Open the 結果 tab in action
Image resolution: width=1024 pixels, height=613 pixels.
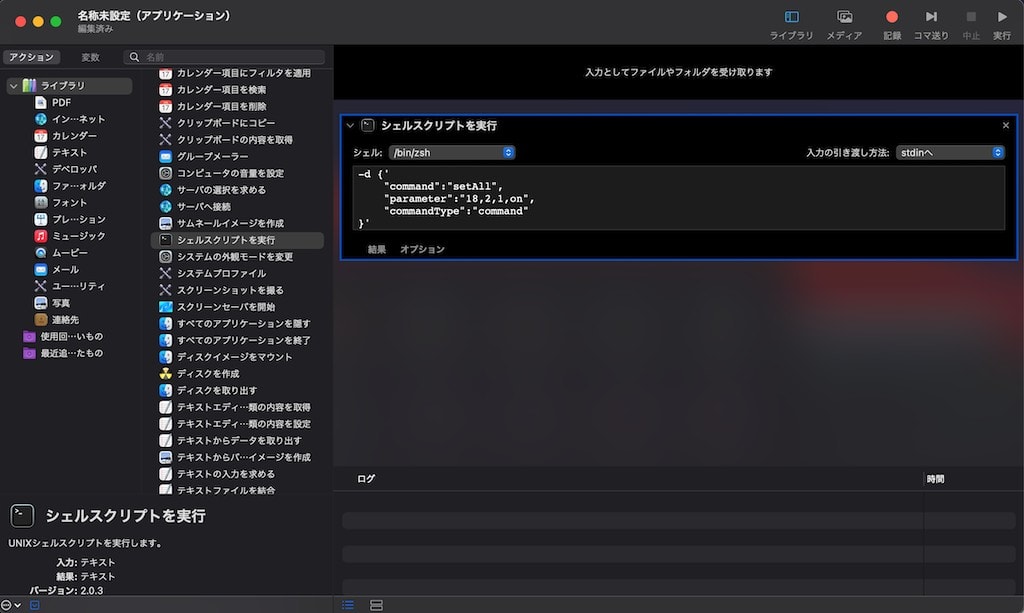376,249
